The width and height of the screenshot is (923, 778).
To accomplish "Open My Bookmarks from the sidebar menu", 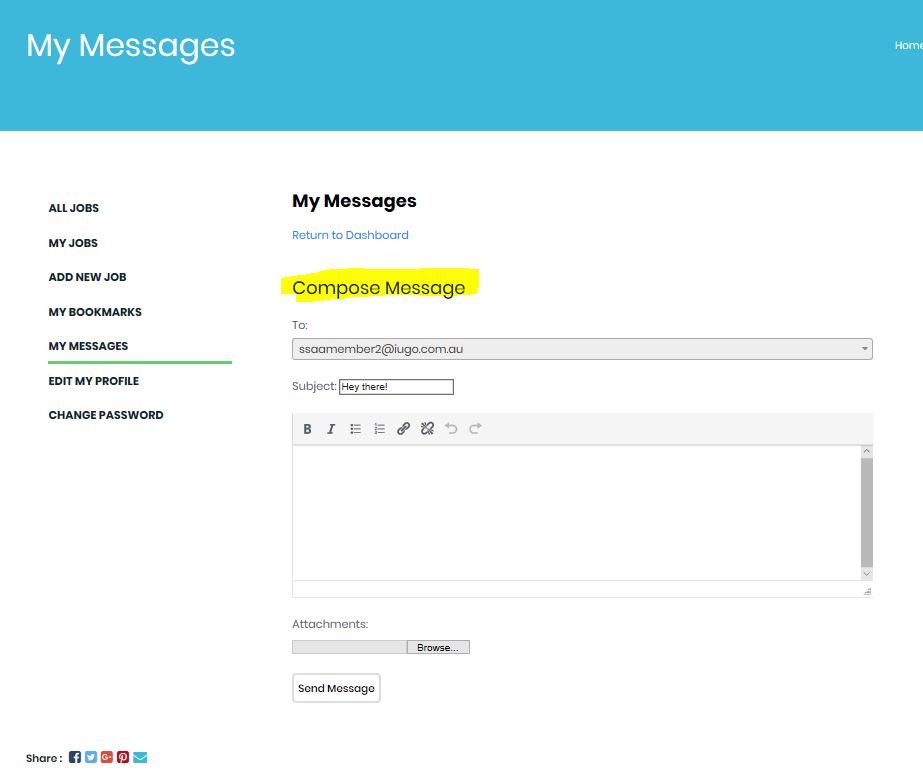I will pyautogui.click(x=95, y=312).
